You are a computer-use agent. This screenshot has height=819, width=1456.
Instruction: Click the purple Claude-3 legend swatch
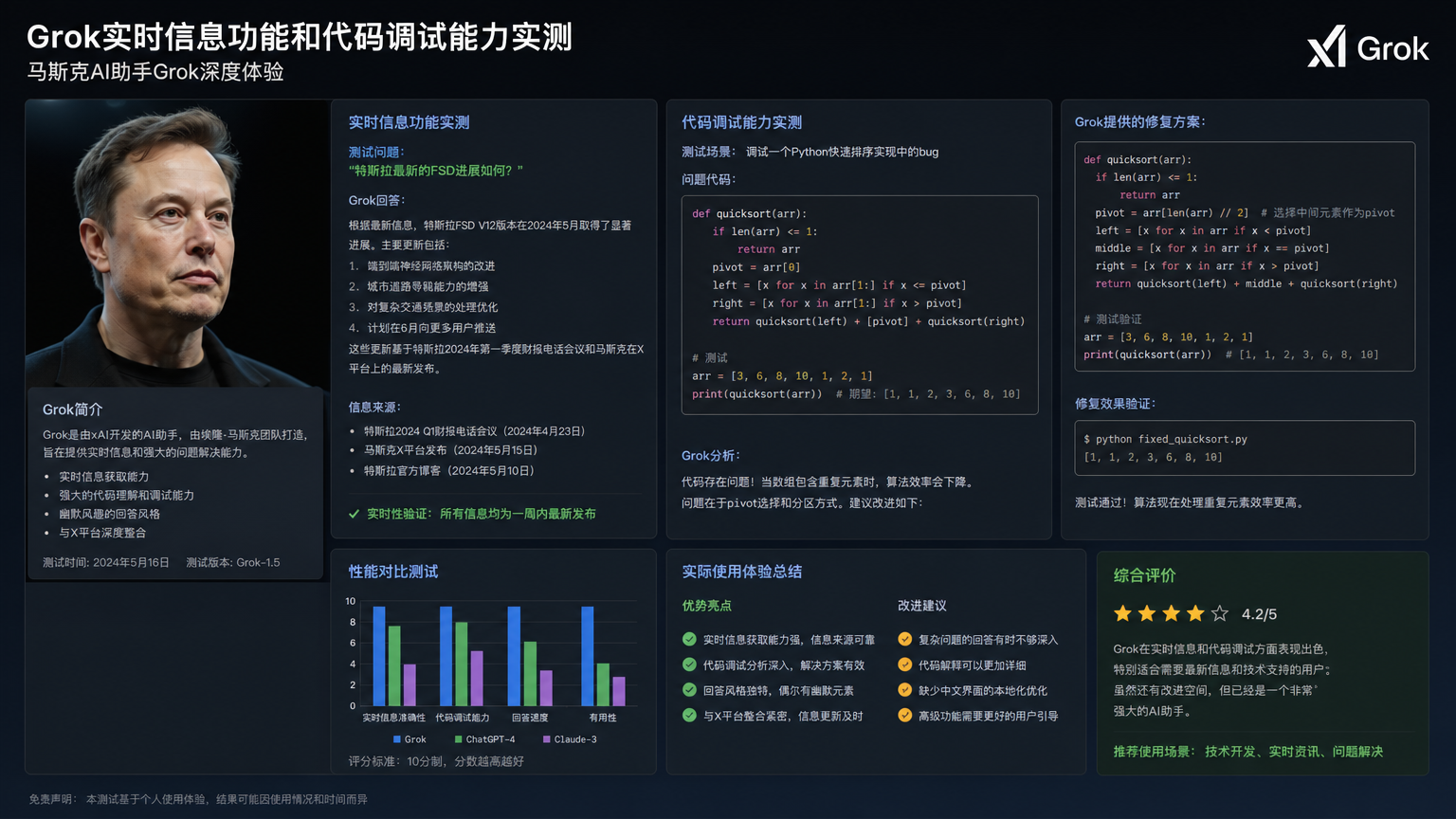[x=547, y=739]
